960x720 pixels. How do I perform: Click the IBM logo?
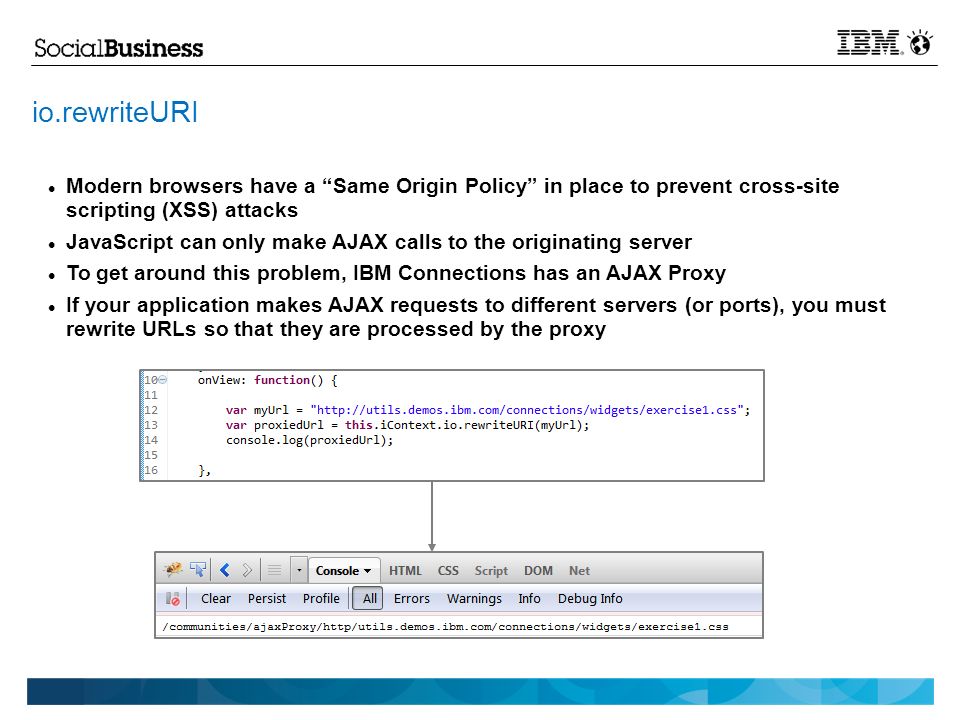(868, 42)
